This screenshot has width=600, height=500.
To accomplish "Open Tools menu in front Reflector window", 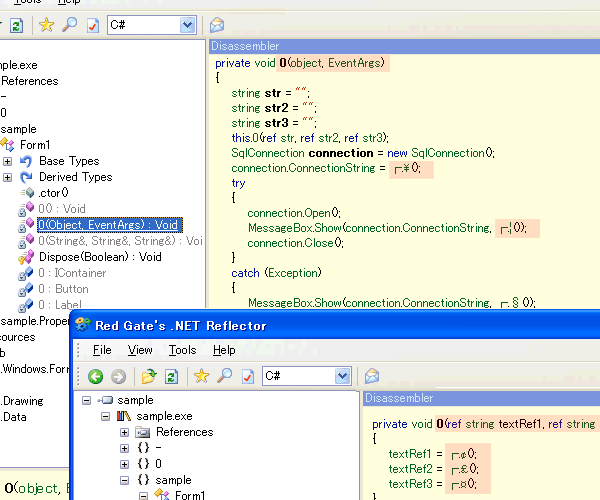I will (x=183, y=350).
